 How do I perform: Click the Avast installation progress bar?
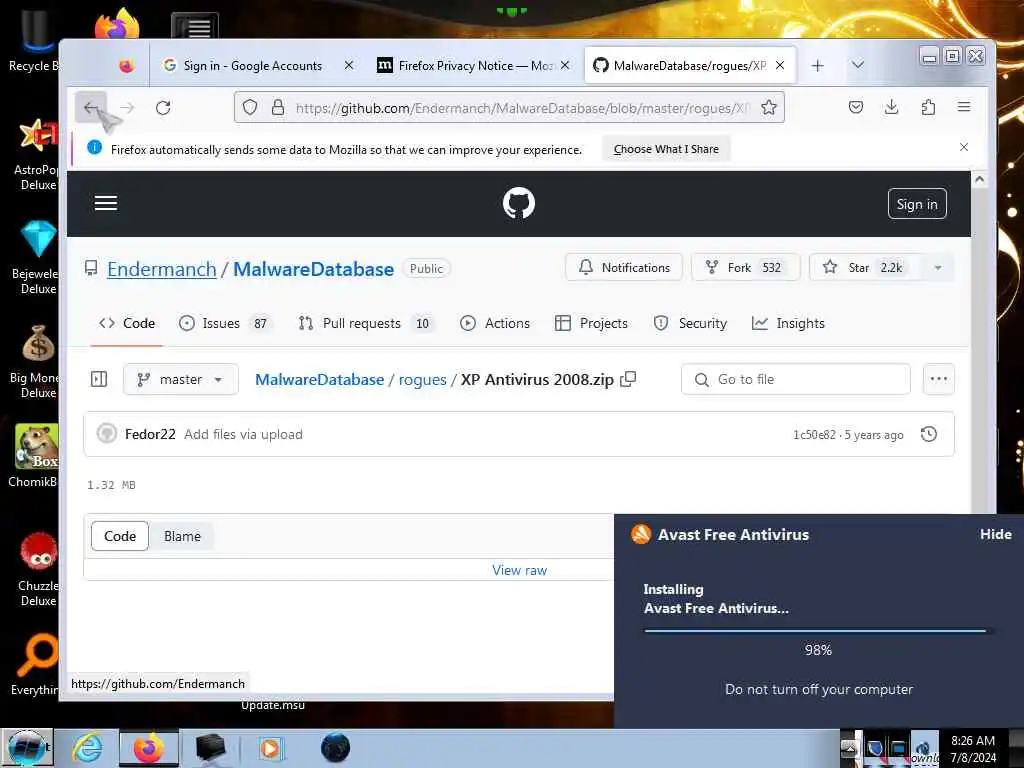tap(818, 631)
